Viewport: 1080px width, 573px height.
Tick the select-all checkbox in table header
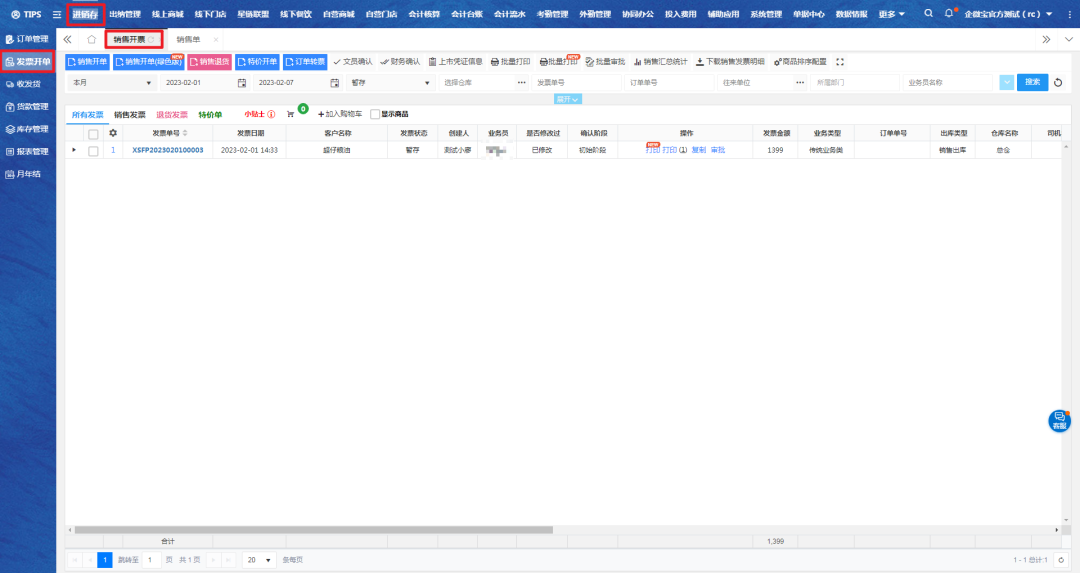point(93,133)
